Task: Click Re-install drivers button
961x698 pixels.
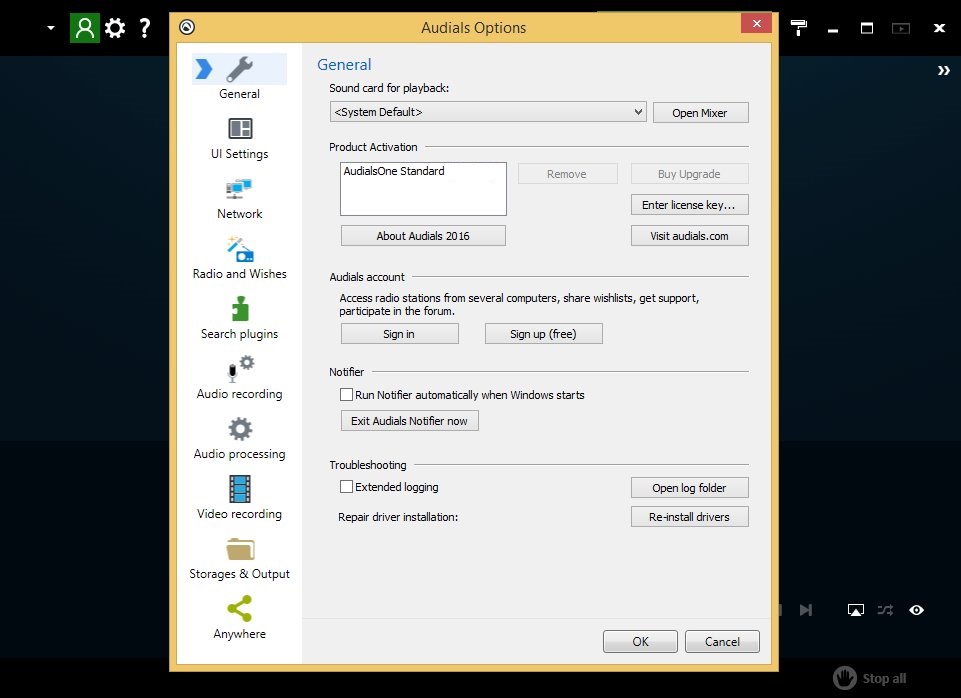Action: (x=689, y=517)
